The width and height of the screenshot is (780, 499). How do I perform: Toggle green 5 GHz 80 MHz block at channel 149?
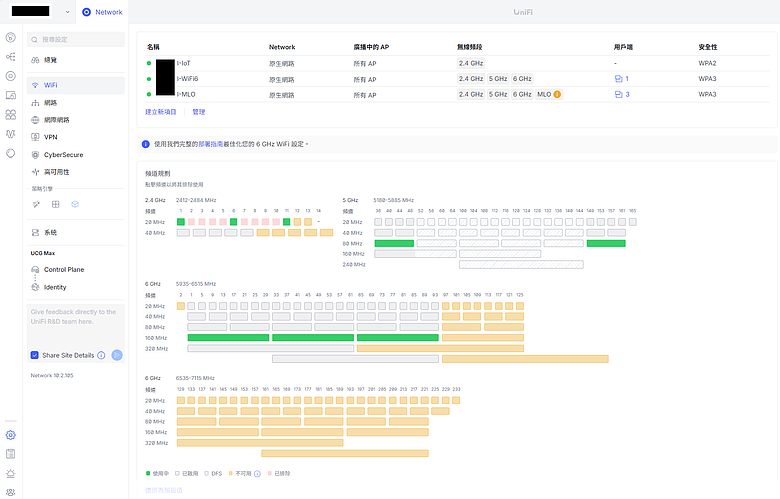tap(606, 243)
